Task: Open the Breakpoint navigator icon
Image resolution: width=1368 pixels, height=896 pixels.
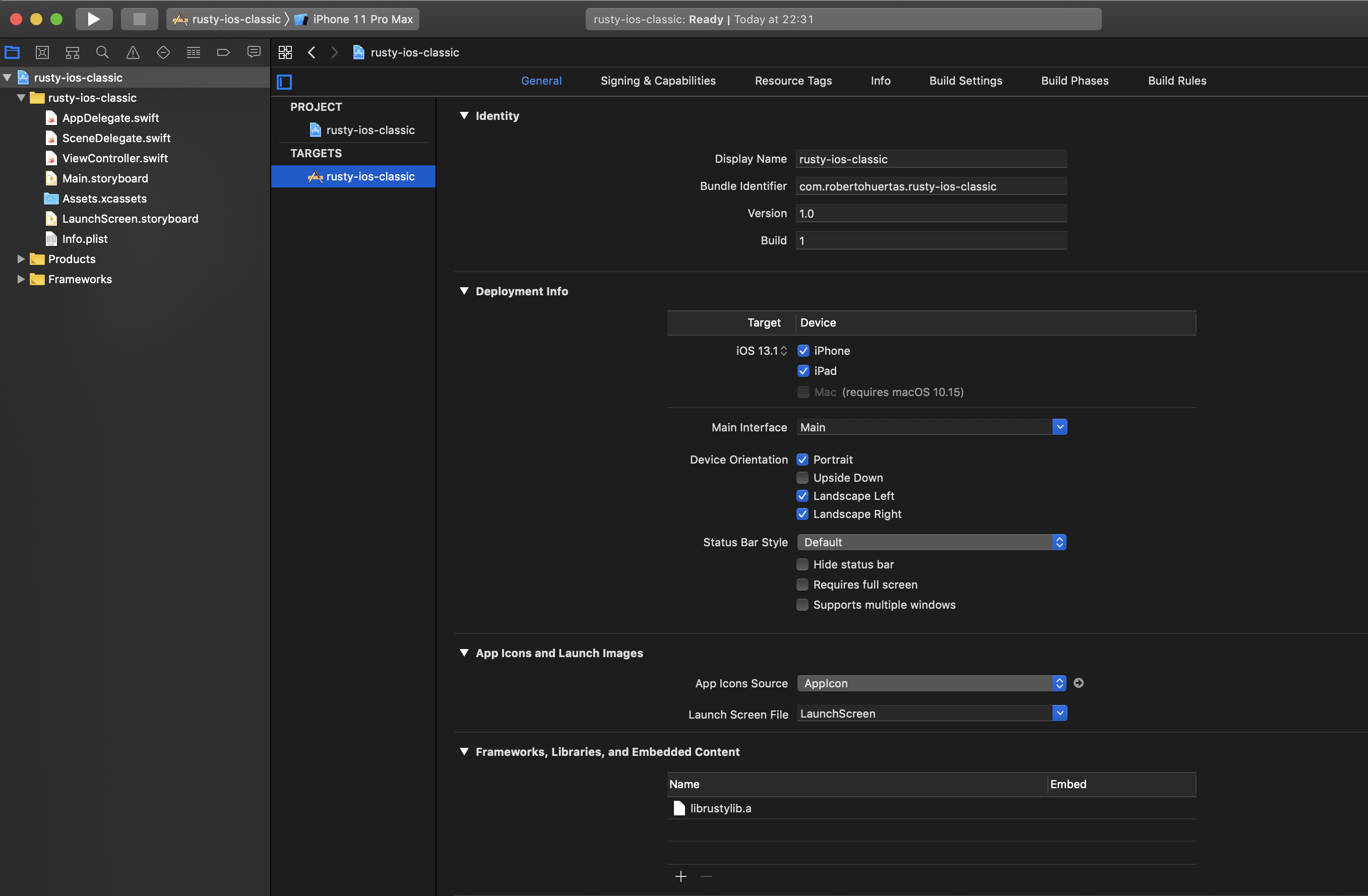Action: pos(224,52)
